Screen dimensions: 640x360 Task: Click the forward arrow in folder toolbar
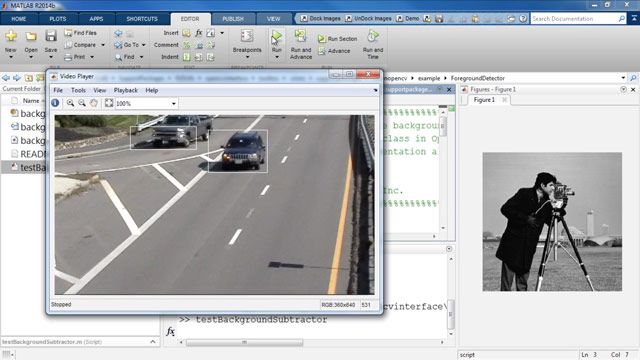click(17, 78)
